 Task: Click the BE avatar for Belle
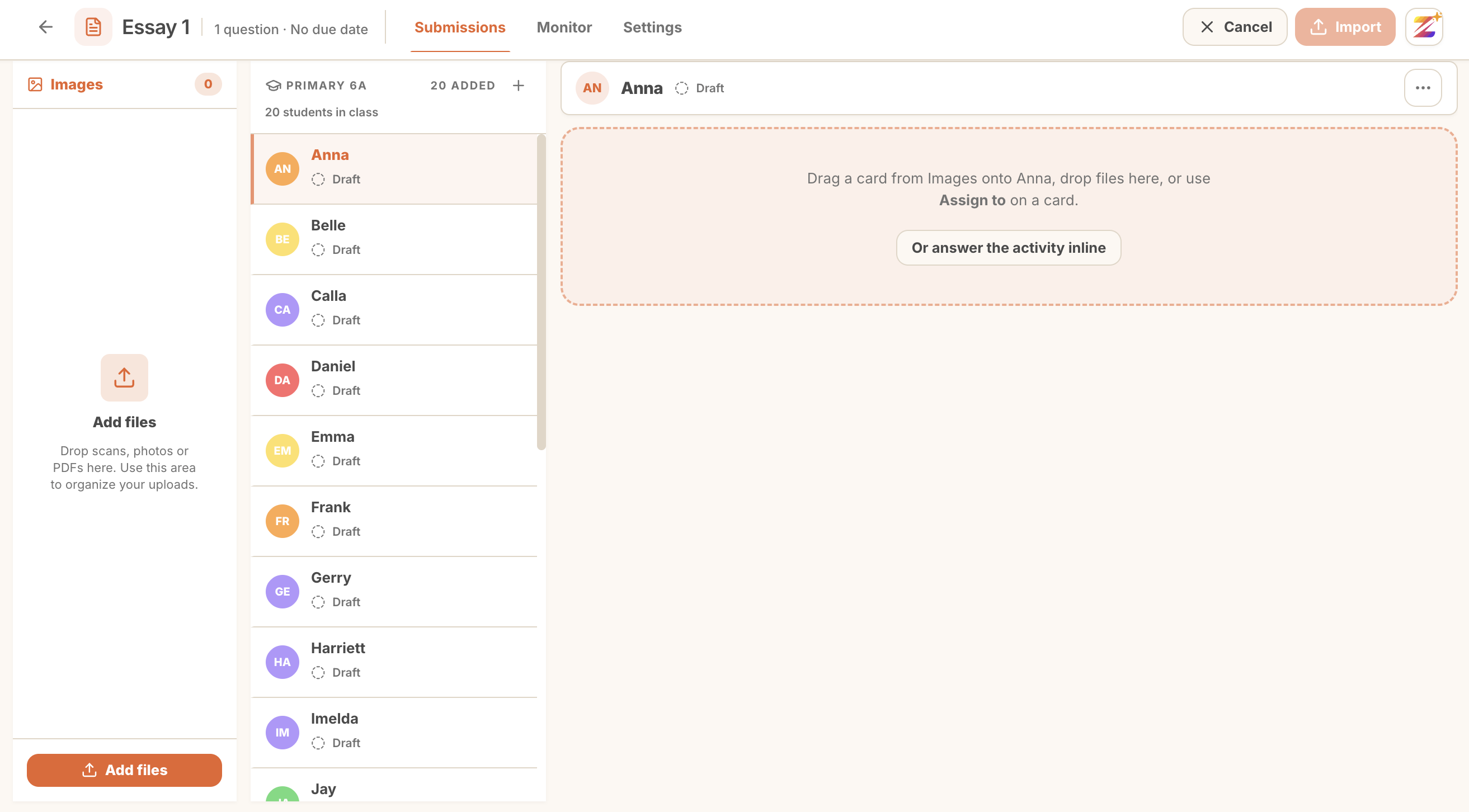(282, 239)
